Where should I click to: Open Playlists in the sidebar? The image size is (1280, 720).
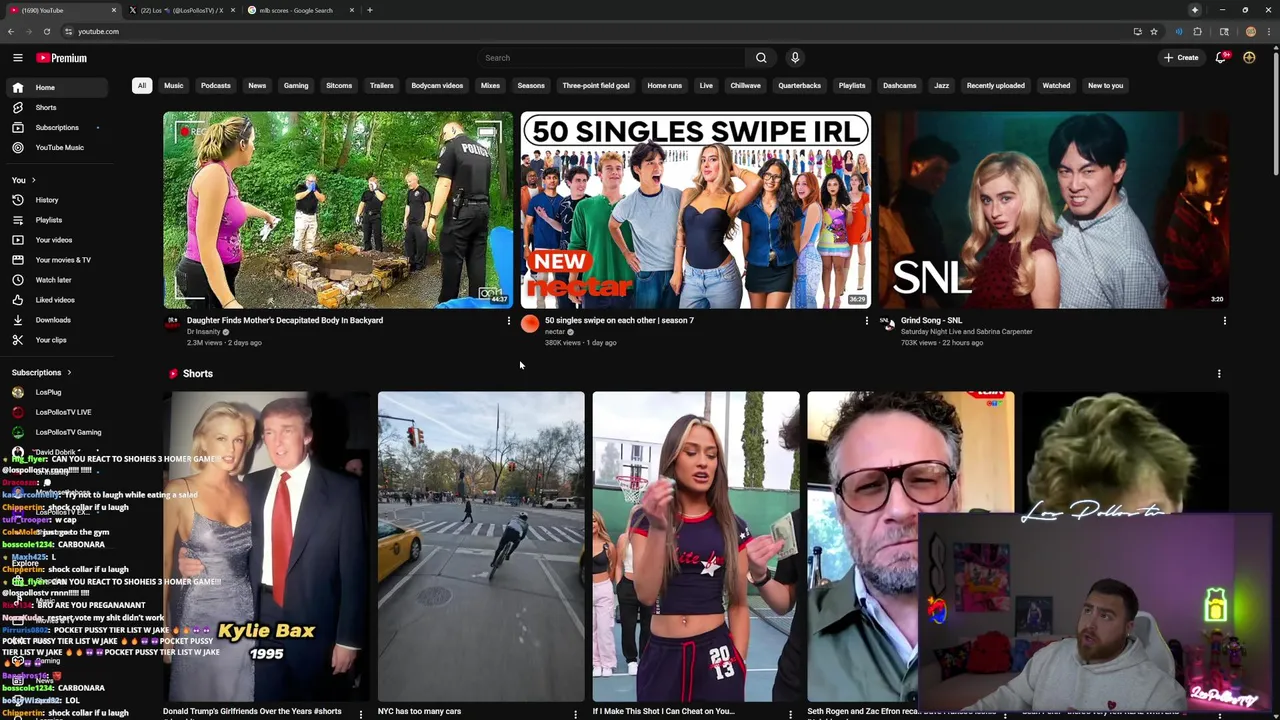point(56,220)
